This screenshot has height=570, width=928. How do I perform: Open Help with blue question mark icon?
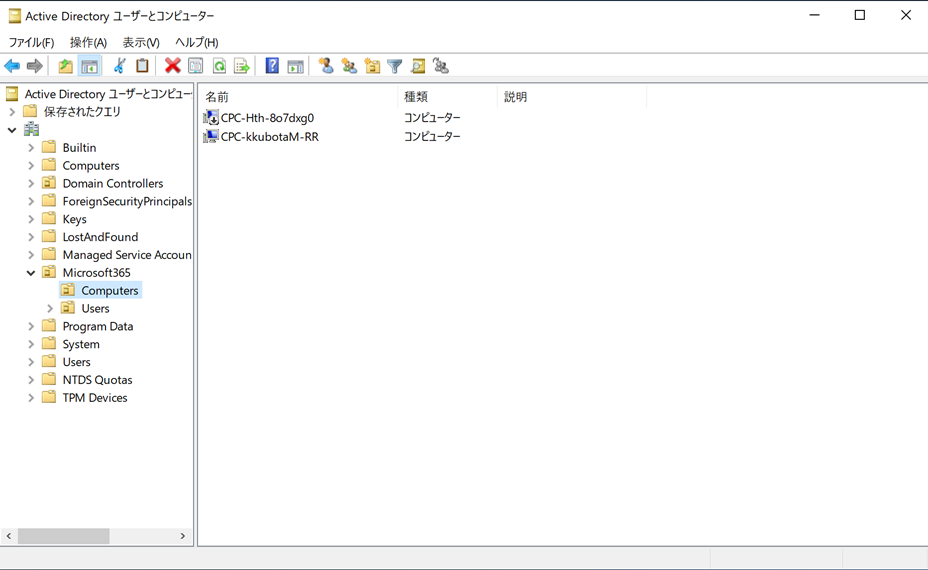[x=272, y=66]
